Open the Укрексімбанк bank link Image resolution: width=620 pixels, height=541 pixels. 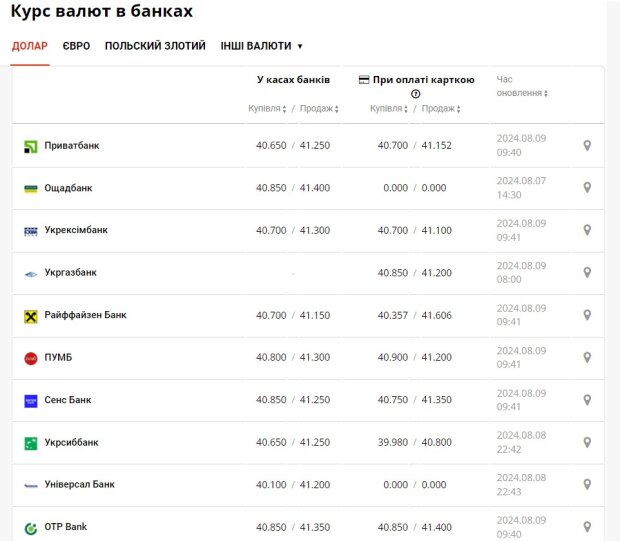(75, 230)
